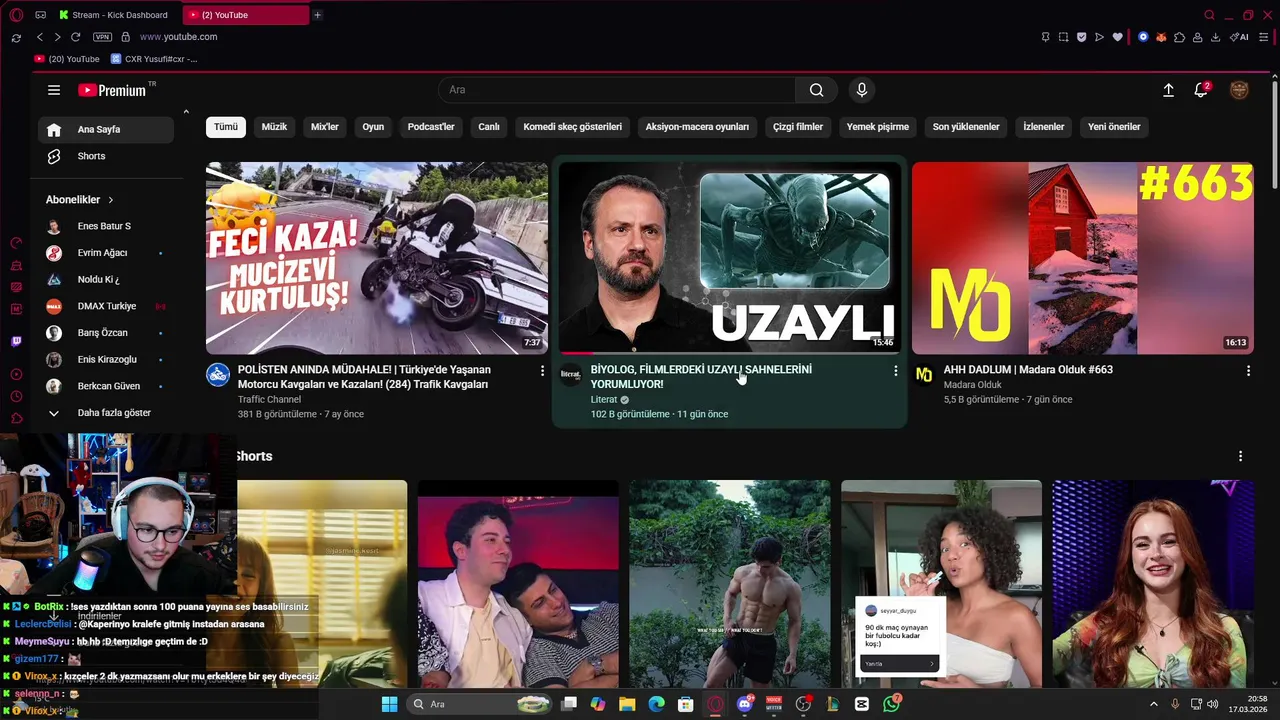The image size is (1280, 720).
Task: Open the (20) YouTube bookmark
Action: coord(67,59)
